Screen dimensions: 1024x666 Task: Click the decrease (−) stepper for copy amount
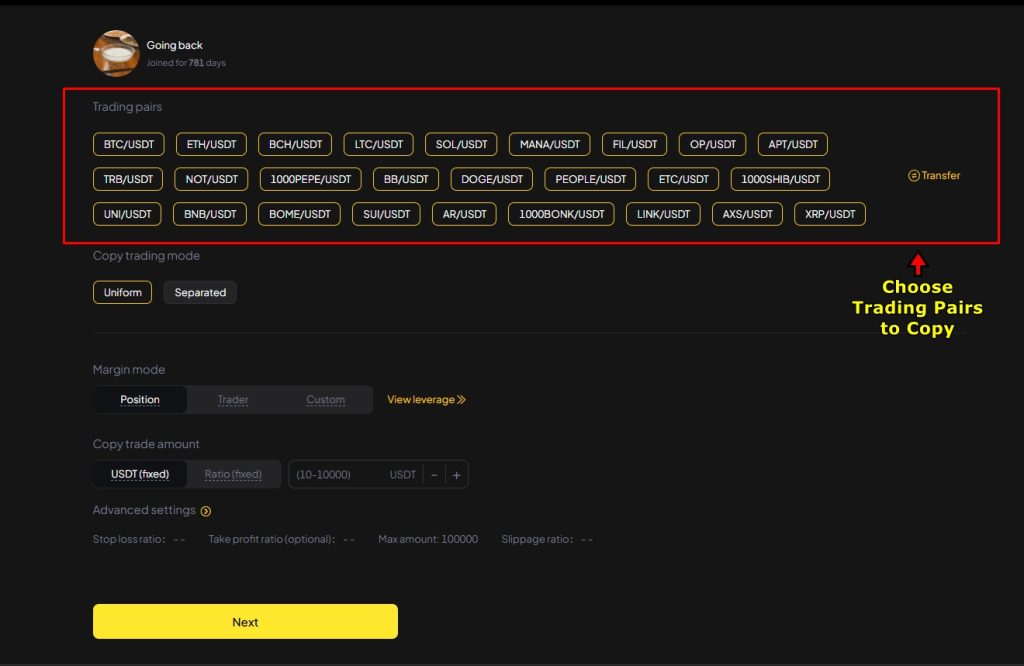pyautogui.click(x=434, y=474)
